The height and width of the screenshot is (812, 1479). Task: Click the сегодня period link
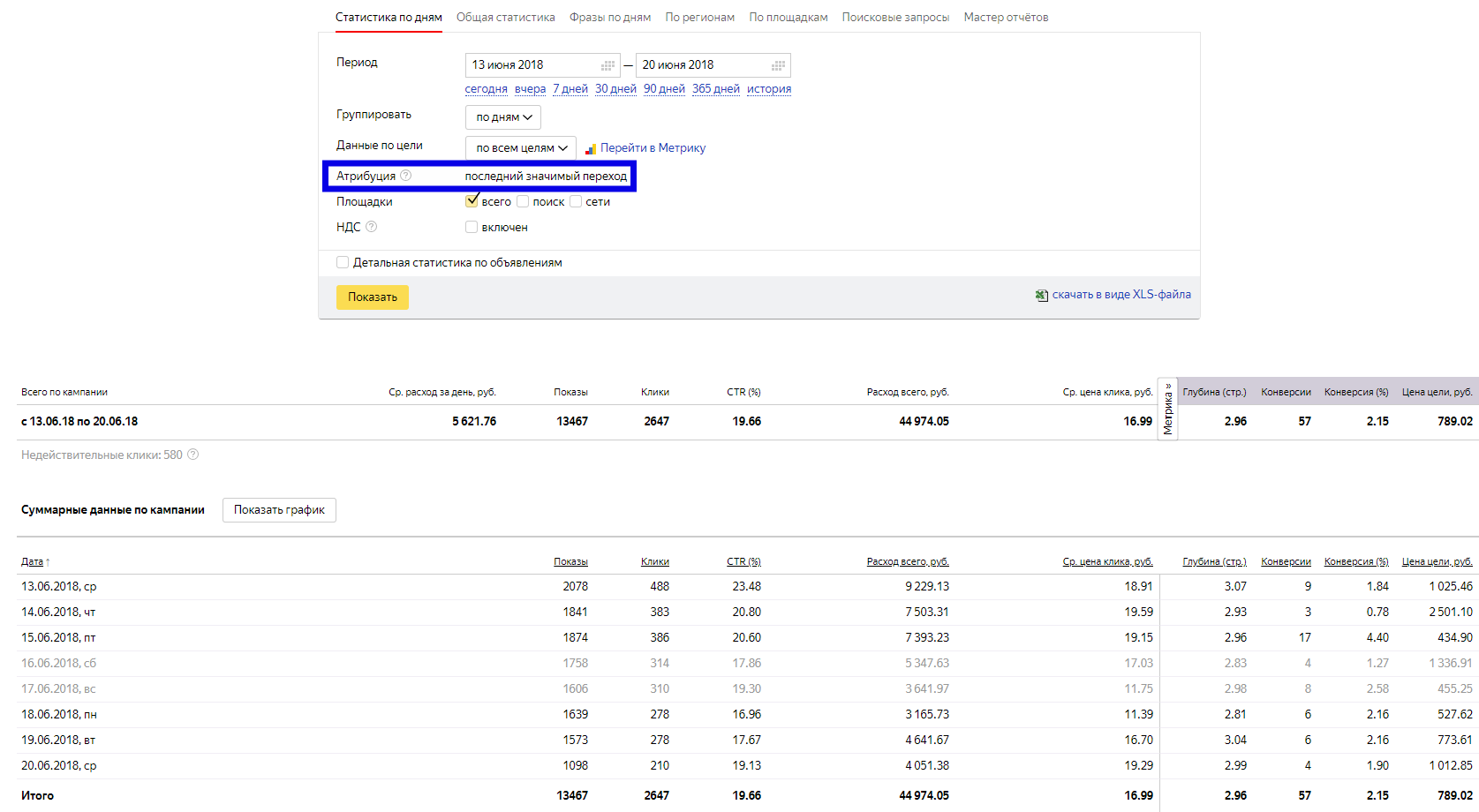pyautogui.click(x=487, y=89)
